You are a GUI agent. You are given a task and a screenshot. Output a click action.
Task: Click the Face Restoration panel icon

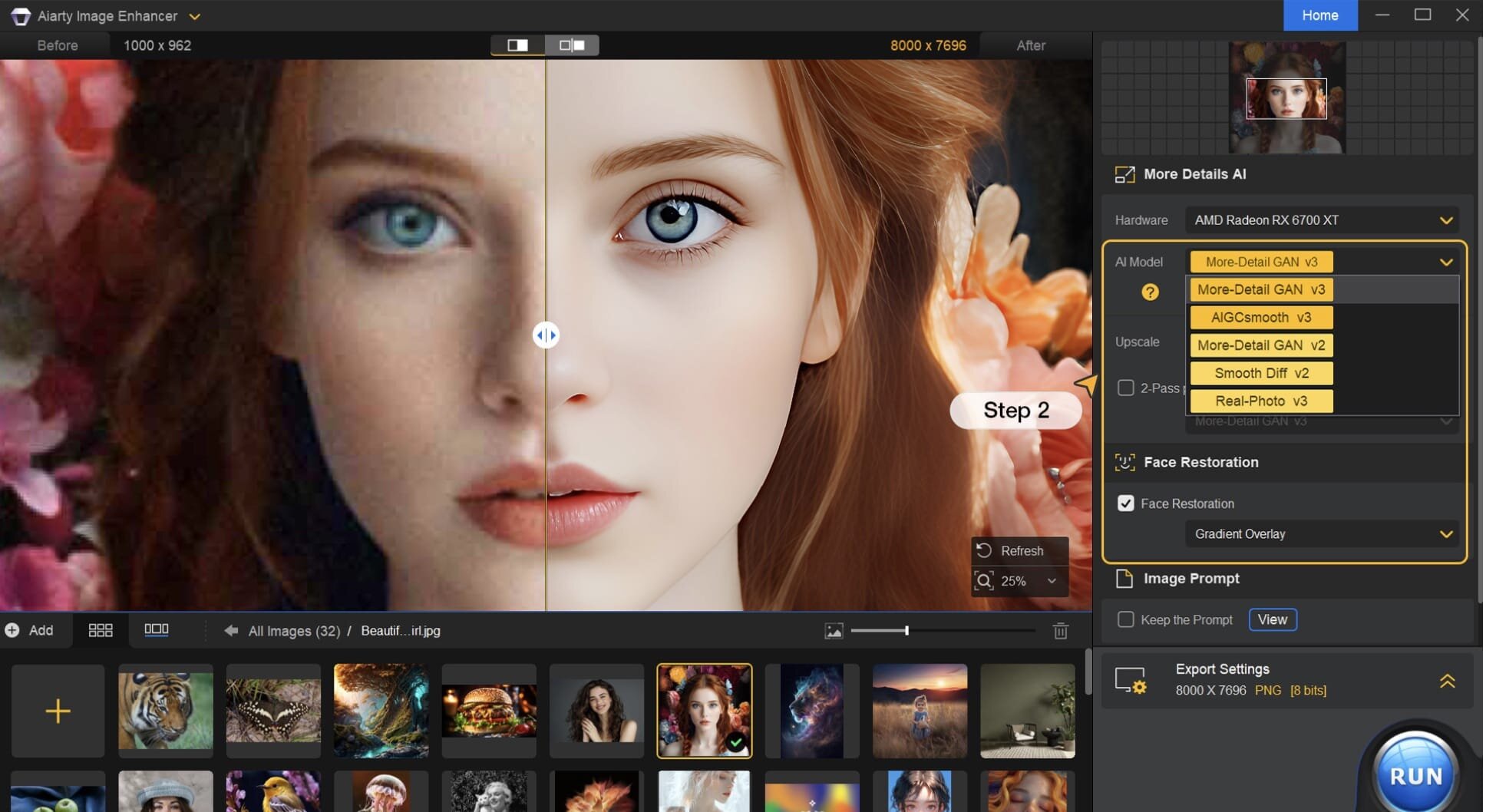coord(1124,462)
